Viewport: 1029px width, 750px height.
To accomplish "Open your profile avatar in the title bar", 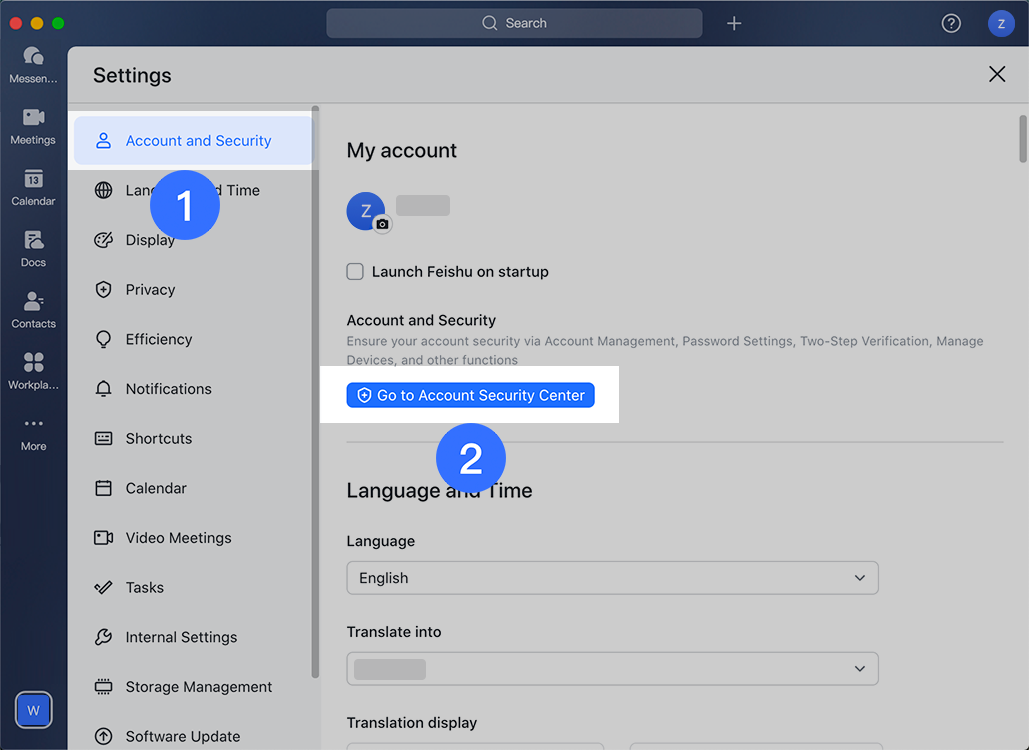I will tap(1001, 22).
